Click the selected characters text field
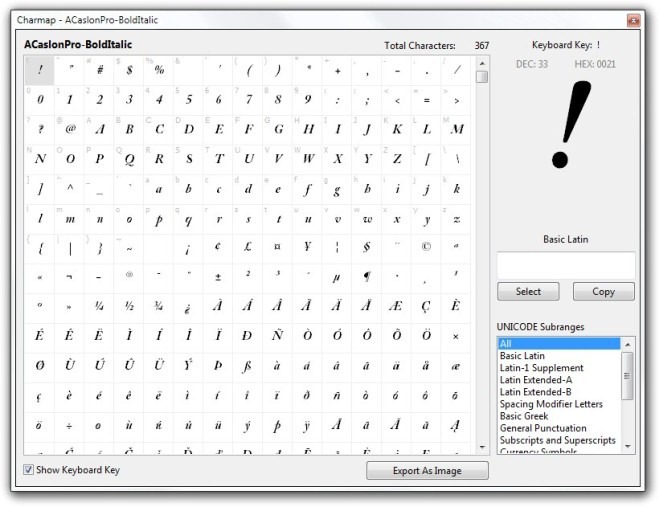The height and width of the screenshot is (507, 660). click(566, 265)
